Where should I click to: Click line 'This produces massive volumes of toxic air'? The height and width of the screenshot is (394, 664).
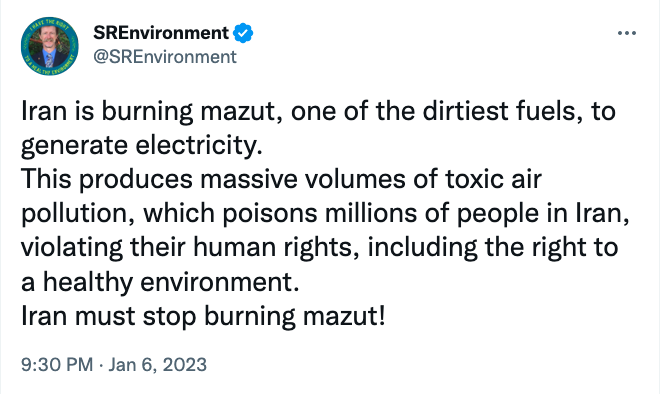click(281, 179)
